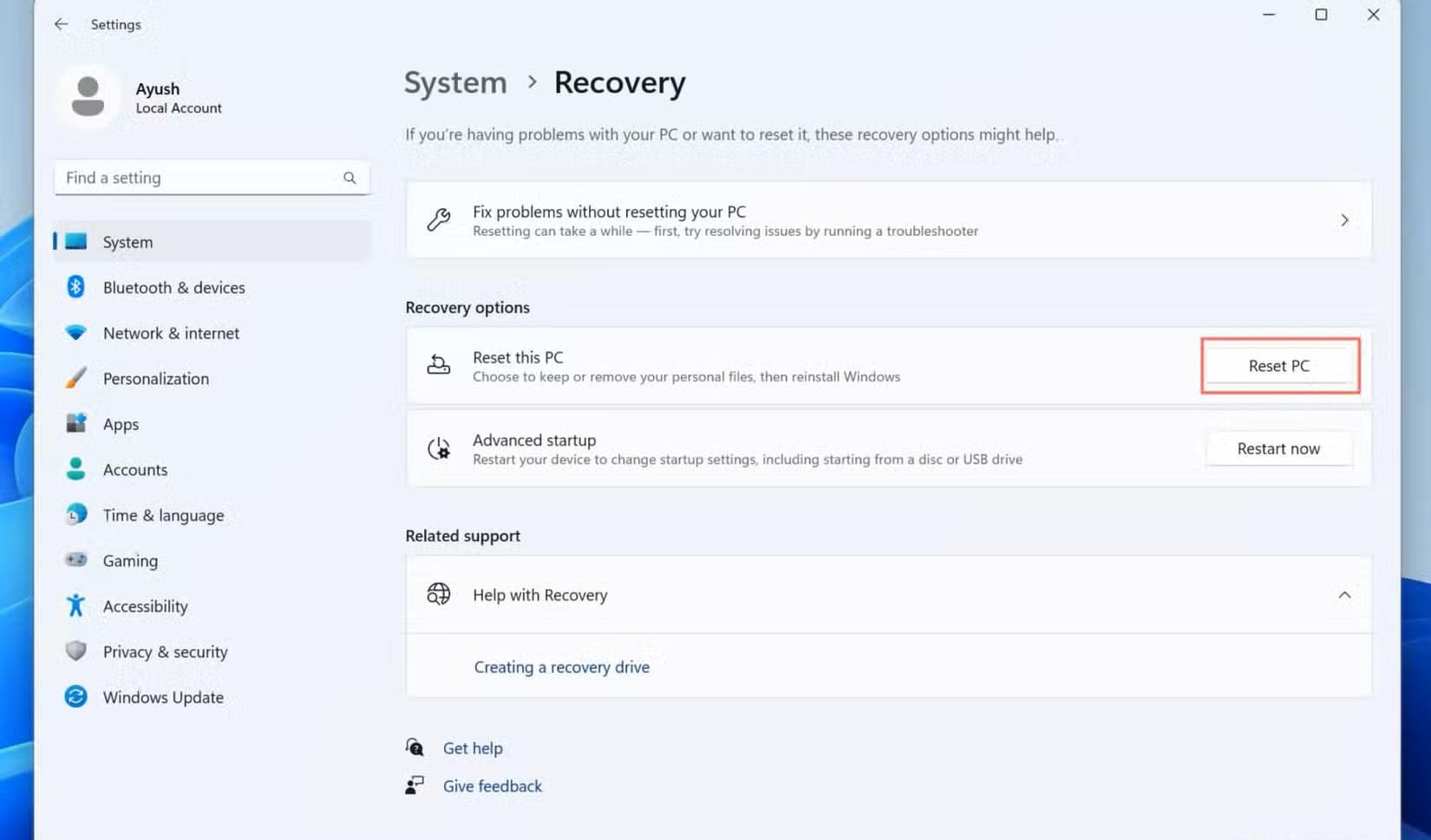Click the Accessibility figure icon

[75, 605]
